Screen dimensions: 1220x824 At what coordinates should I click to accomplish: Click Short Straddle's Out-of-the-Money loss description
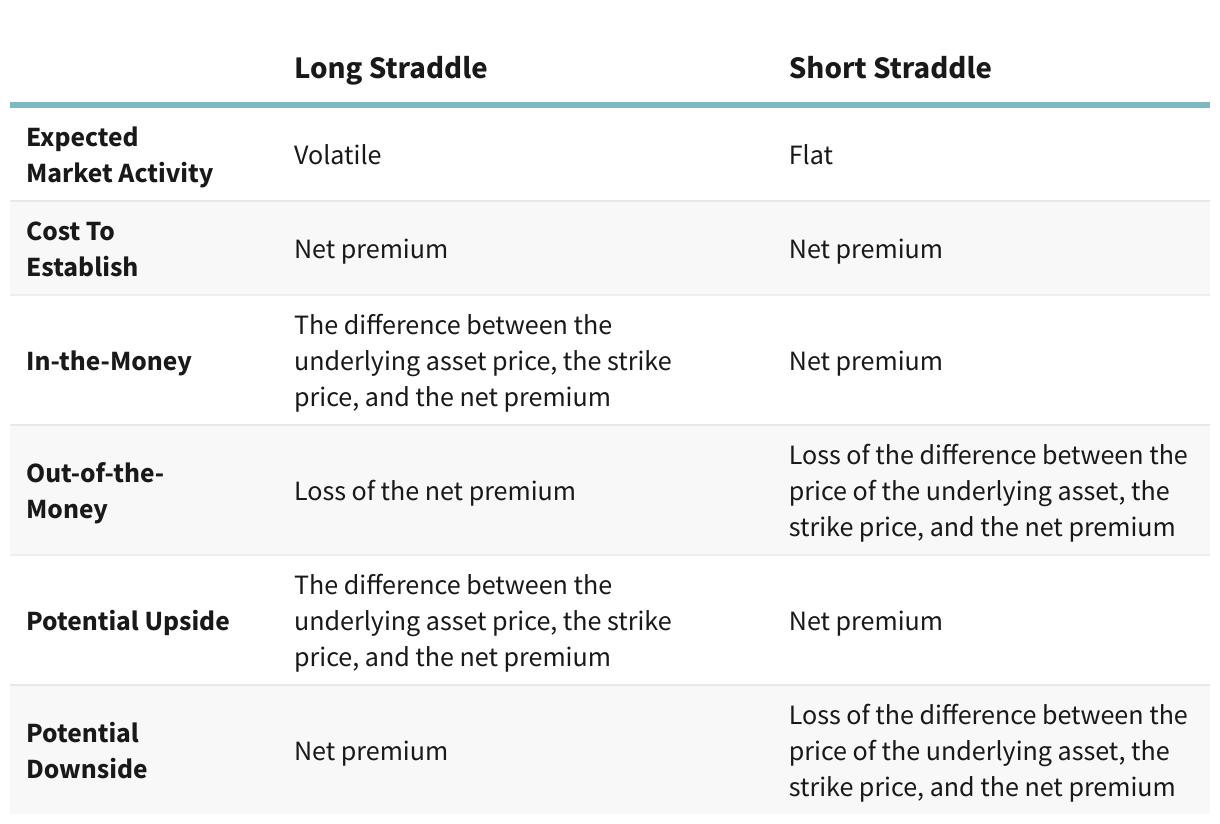987,491
